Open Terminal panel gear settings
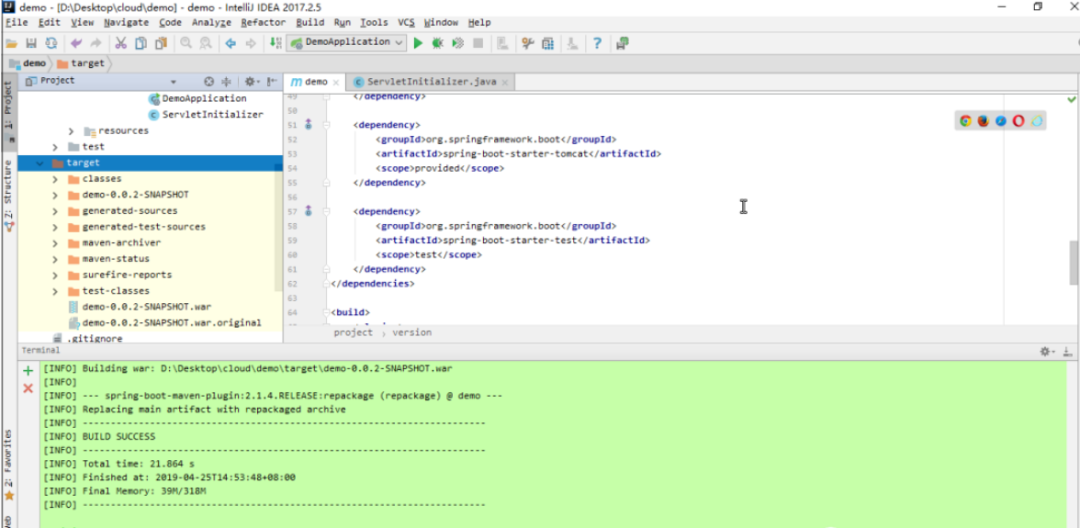The width and height of the screenshot is (1080, 528). tap(1046, 351)
